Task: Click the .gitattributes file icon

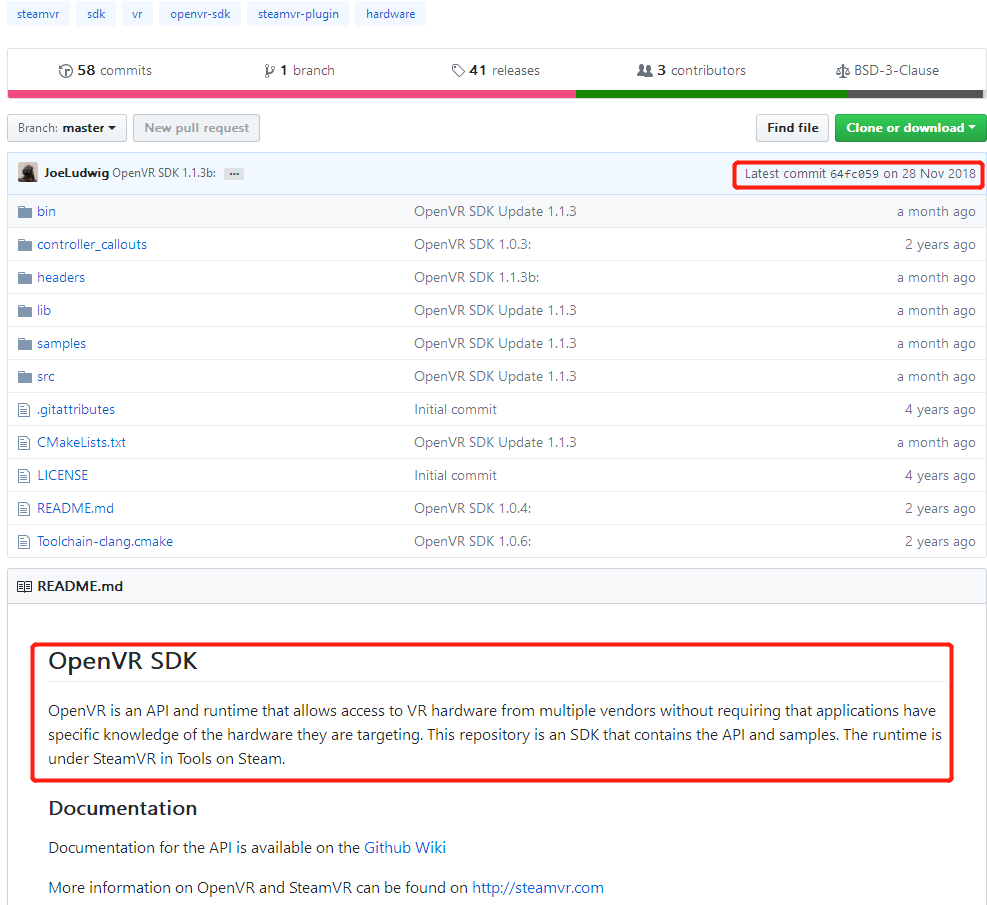Action: coord(24,410)
